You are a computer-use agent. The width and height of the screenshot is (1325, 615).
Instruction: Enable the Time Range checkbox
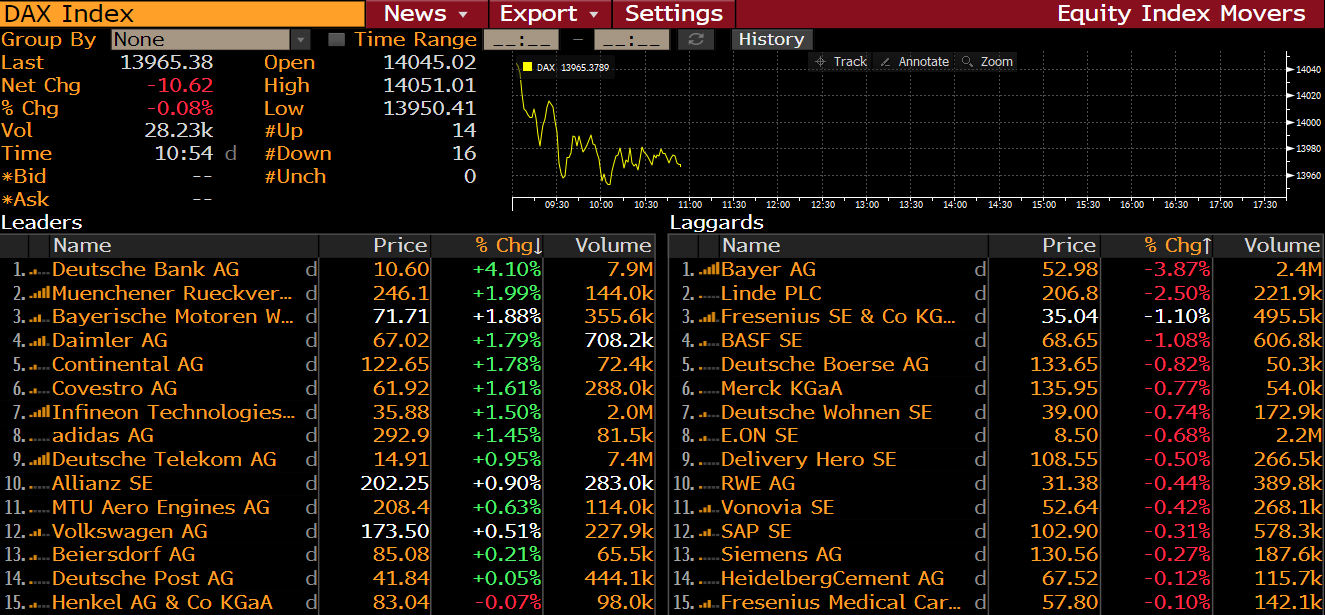coord(337,40)
